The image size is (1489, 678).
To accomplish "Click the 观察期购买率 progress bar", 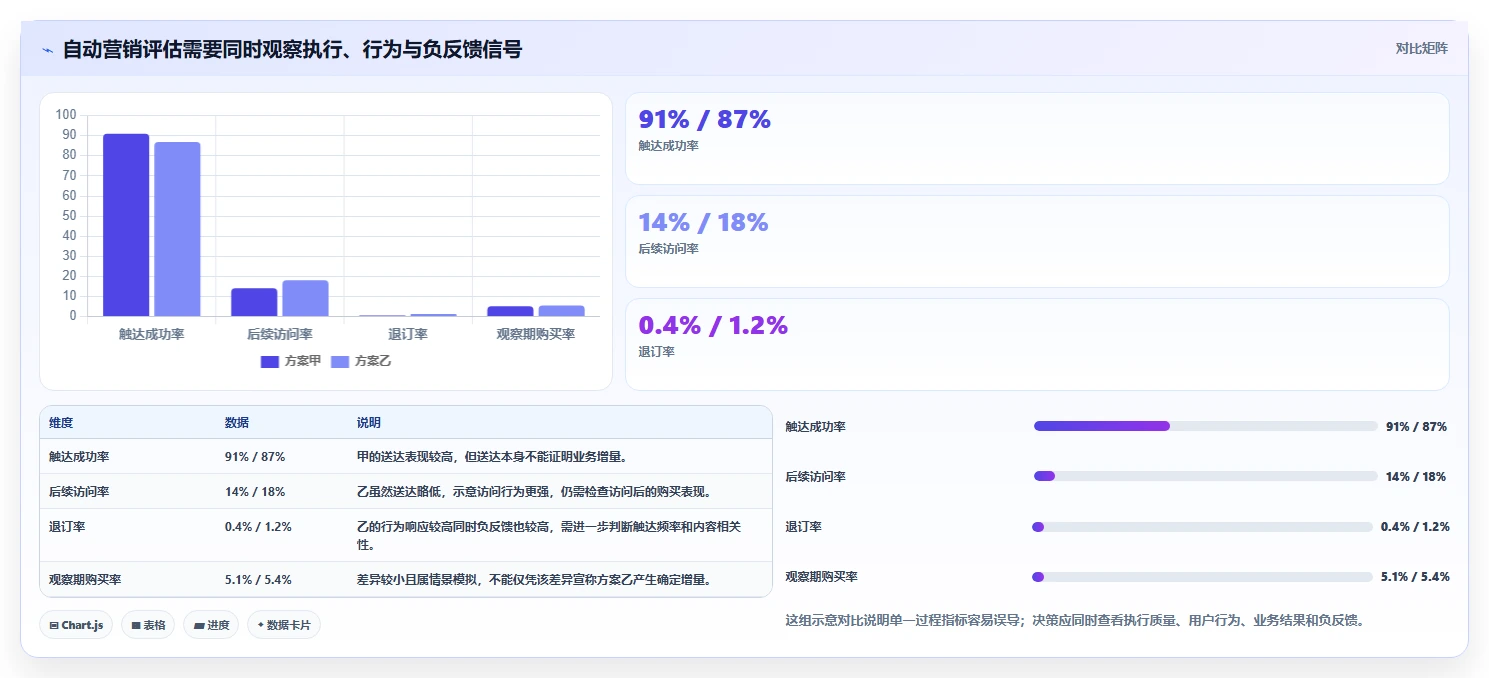I will 1202,577.
